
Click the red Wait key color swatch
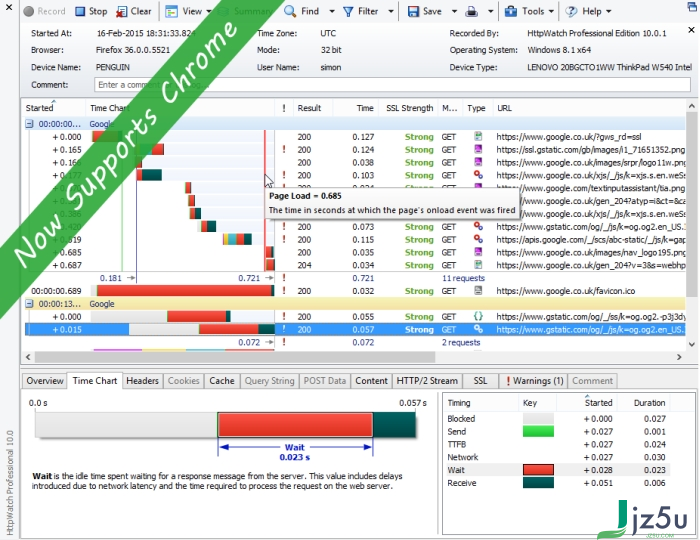[x=538, y=470]
